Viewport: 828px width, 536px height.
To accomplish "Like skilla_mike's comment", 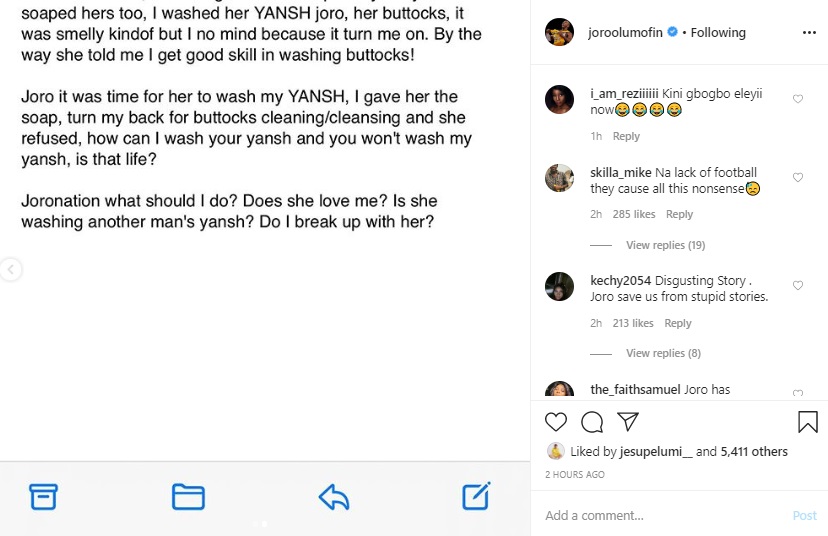I will pos(798,177).
